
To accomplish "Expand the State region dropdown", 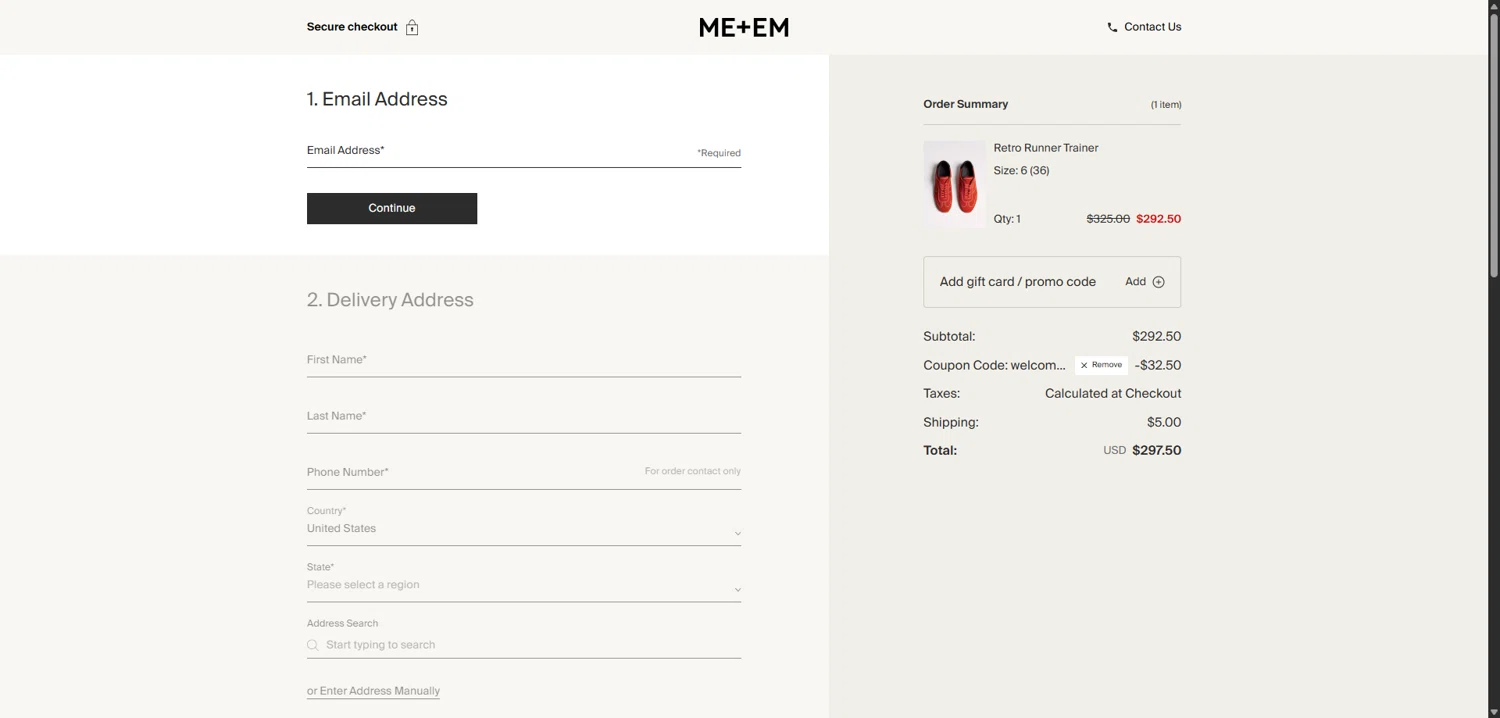I will 737,589.
